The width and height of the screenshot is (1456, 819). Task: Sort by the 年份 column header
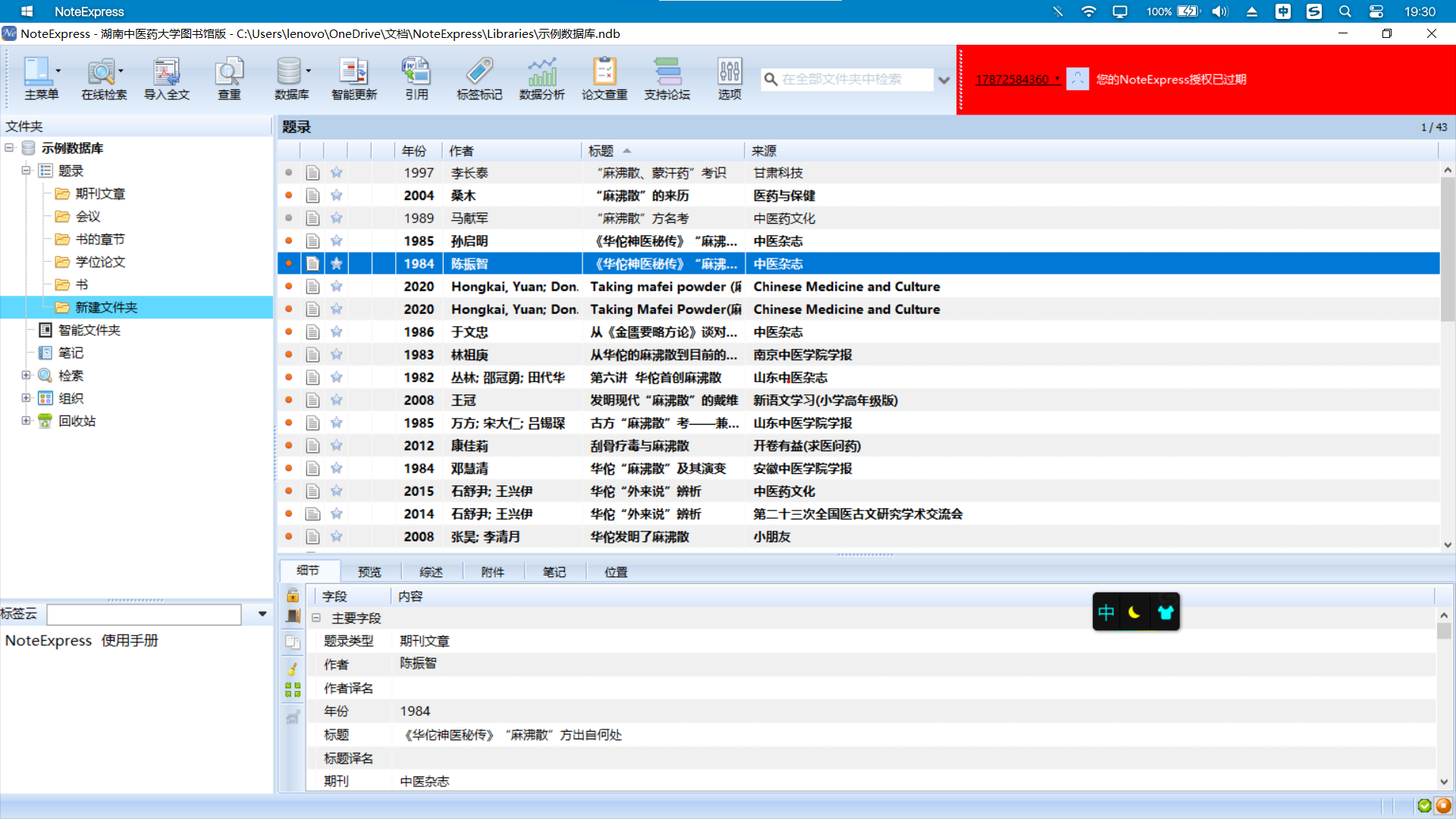pos(419,151)
